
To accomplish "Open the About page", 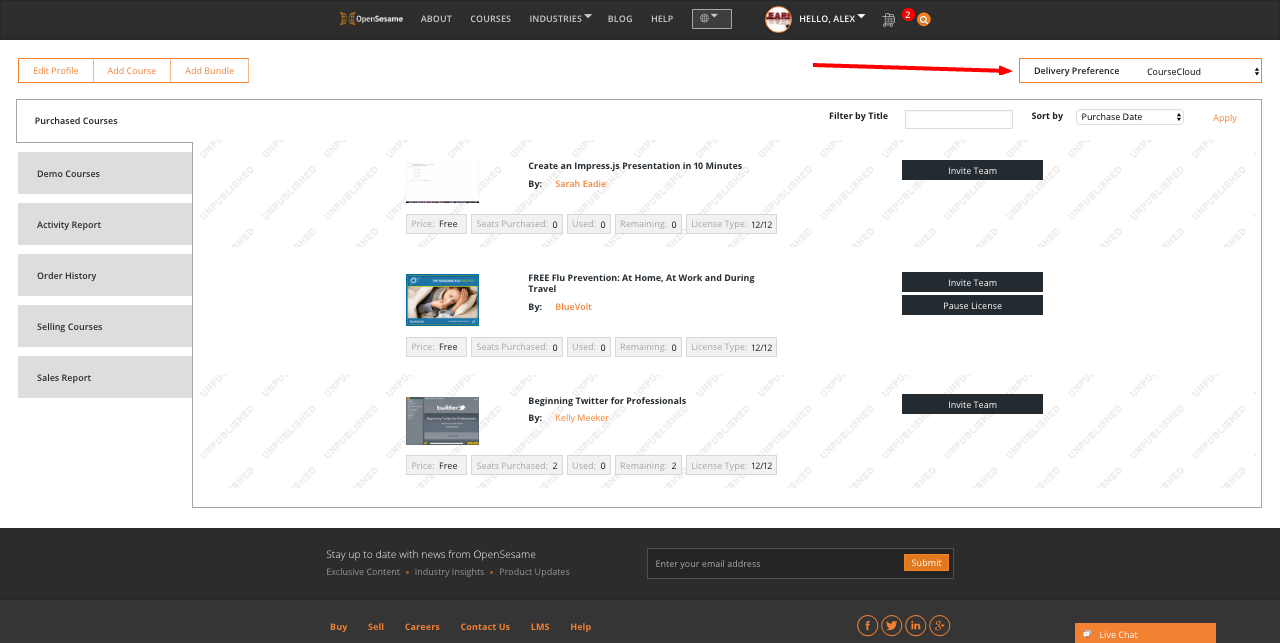I will (x=436, y=19).
